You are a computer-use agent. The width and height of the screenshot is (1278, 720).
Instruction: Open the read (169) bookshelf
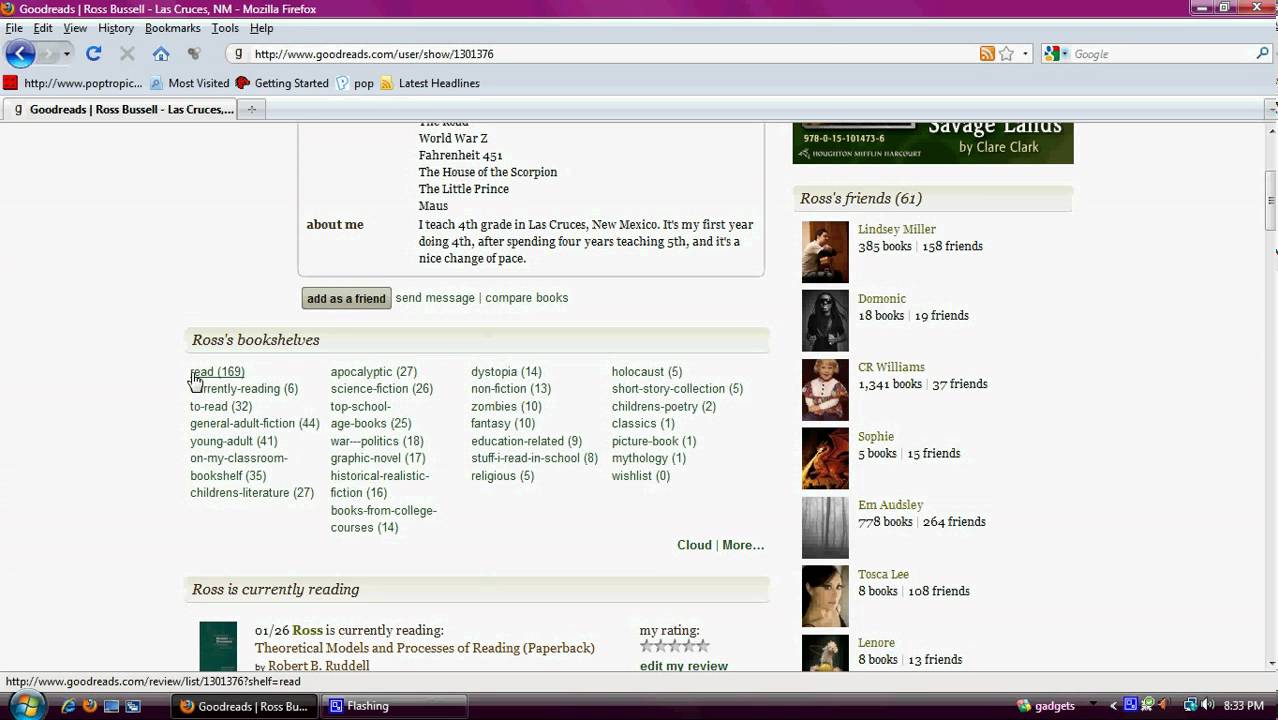point(217,372)
